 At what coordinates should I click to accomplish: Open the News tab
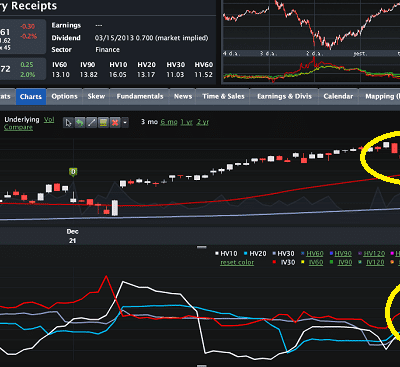point(183,97)
